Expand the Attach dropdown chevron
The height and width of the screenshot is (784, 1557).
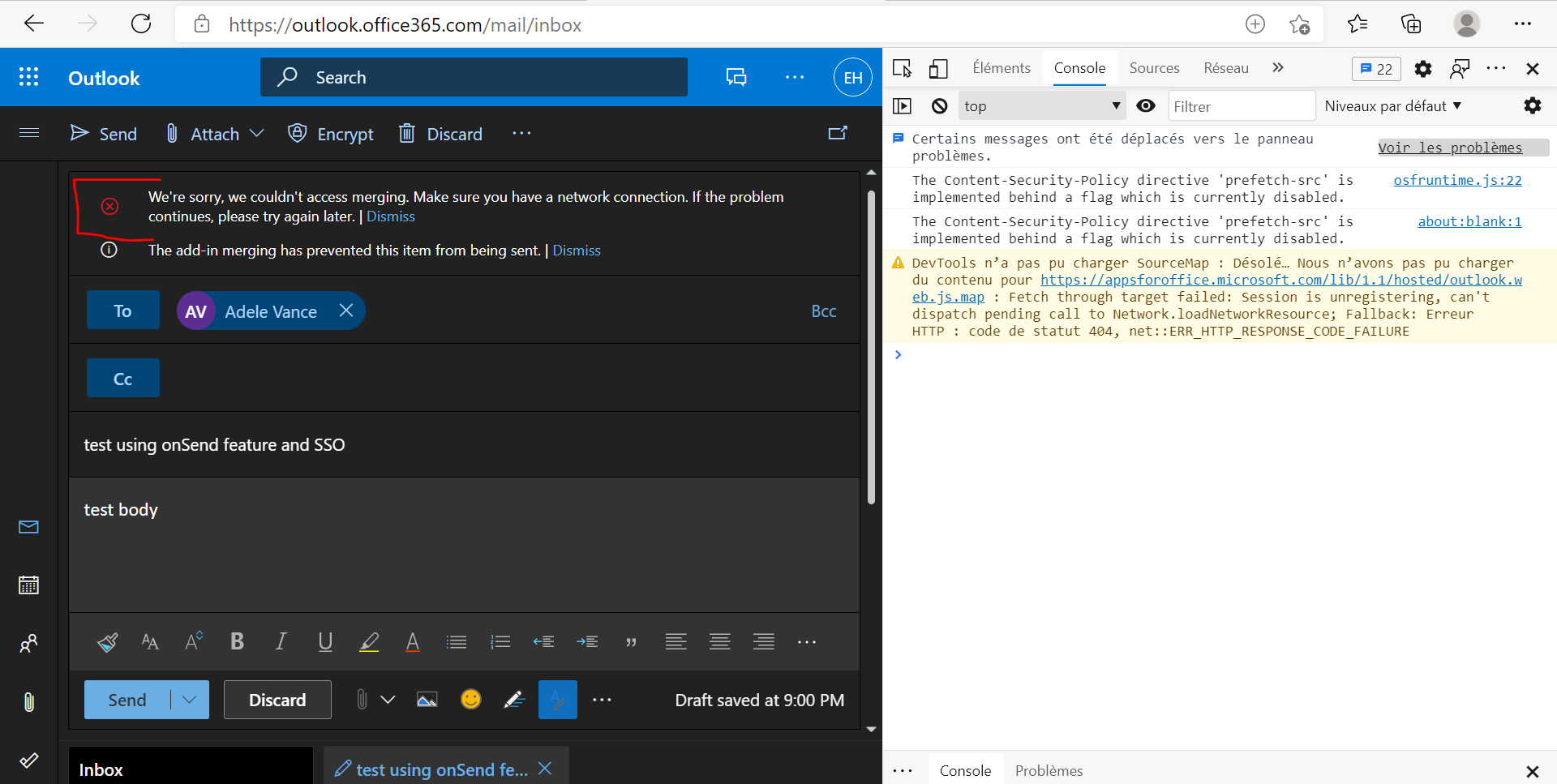click(257, 133)
